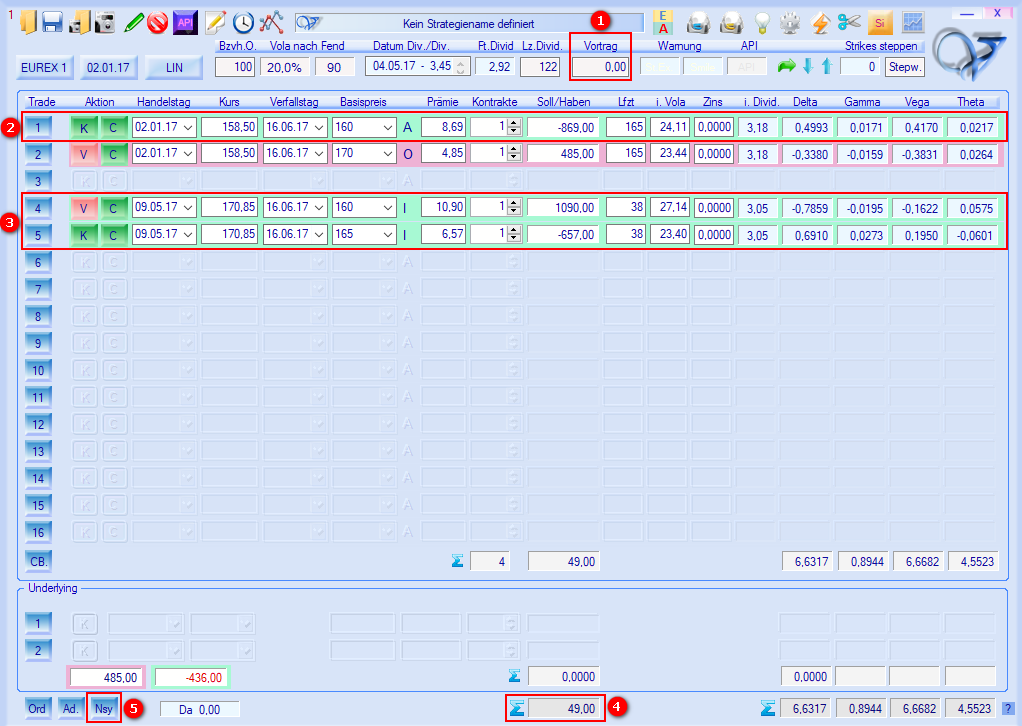The image size is (1022, 726).
Task: Click the light bulb icon
Action: pos(763,22)
